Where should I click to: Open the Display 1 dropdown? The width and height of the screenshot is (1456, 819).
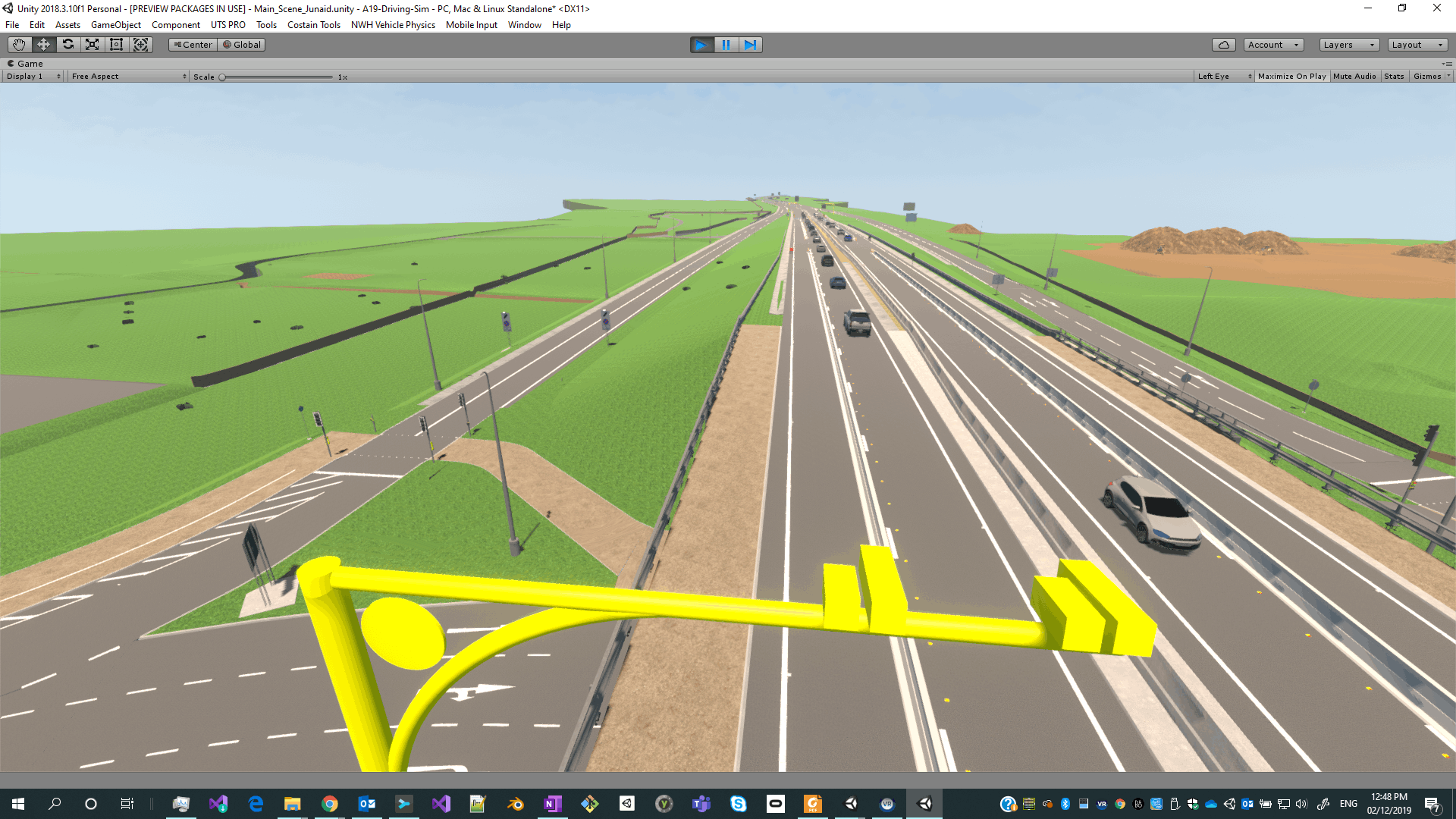pos(33,77)
